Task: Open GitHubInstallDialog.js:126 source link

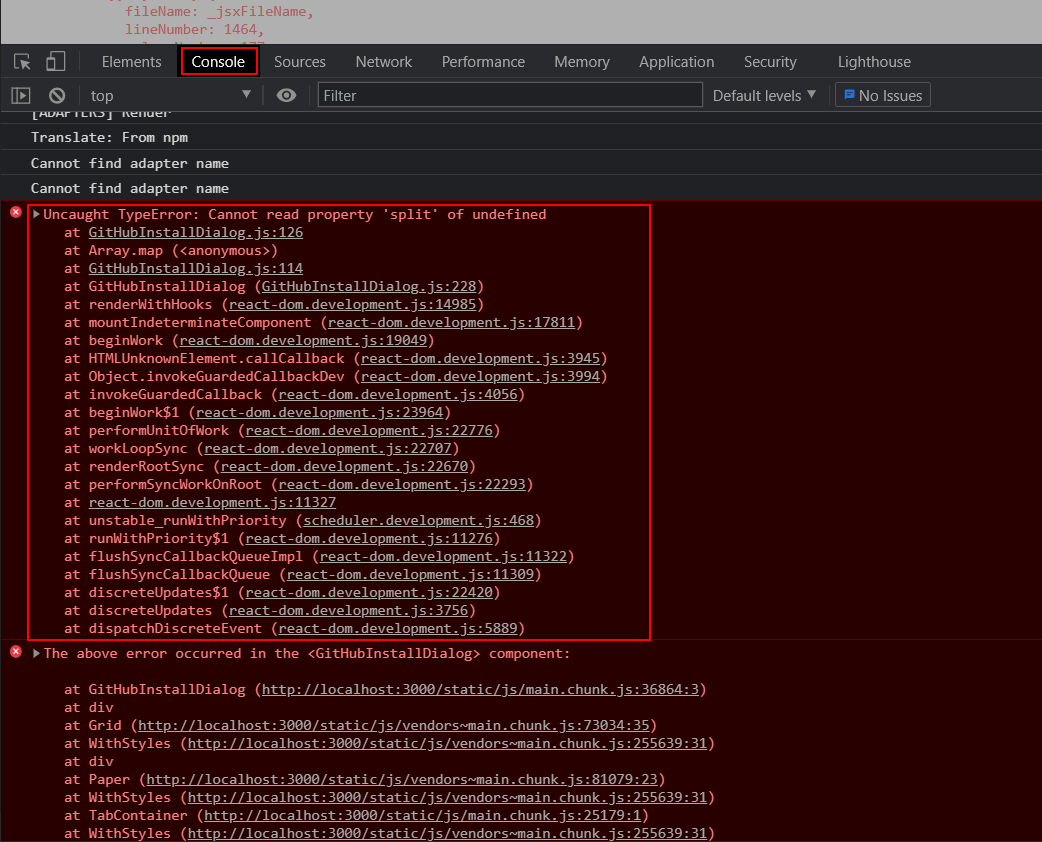Action: point(195,233)
